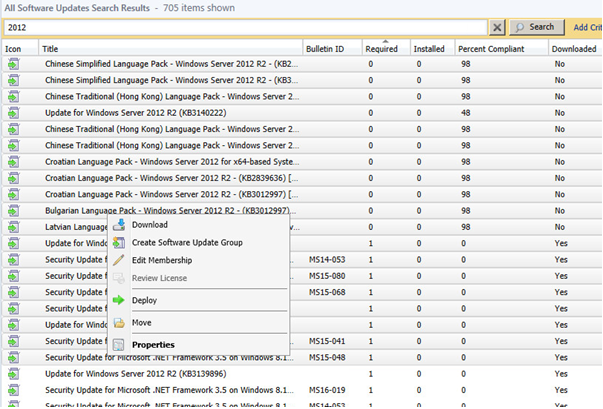Click Bulletin ID MS14-053 cell

coord(327,259)
